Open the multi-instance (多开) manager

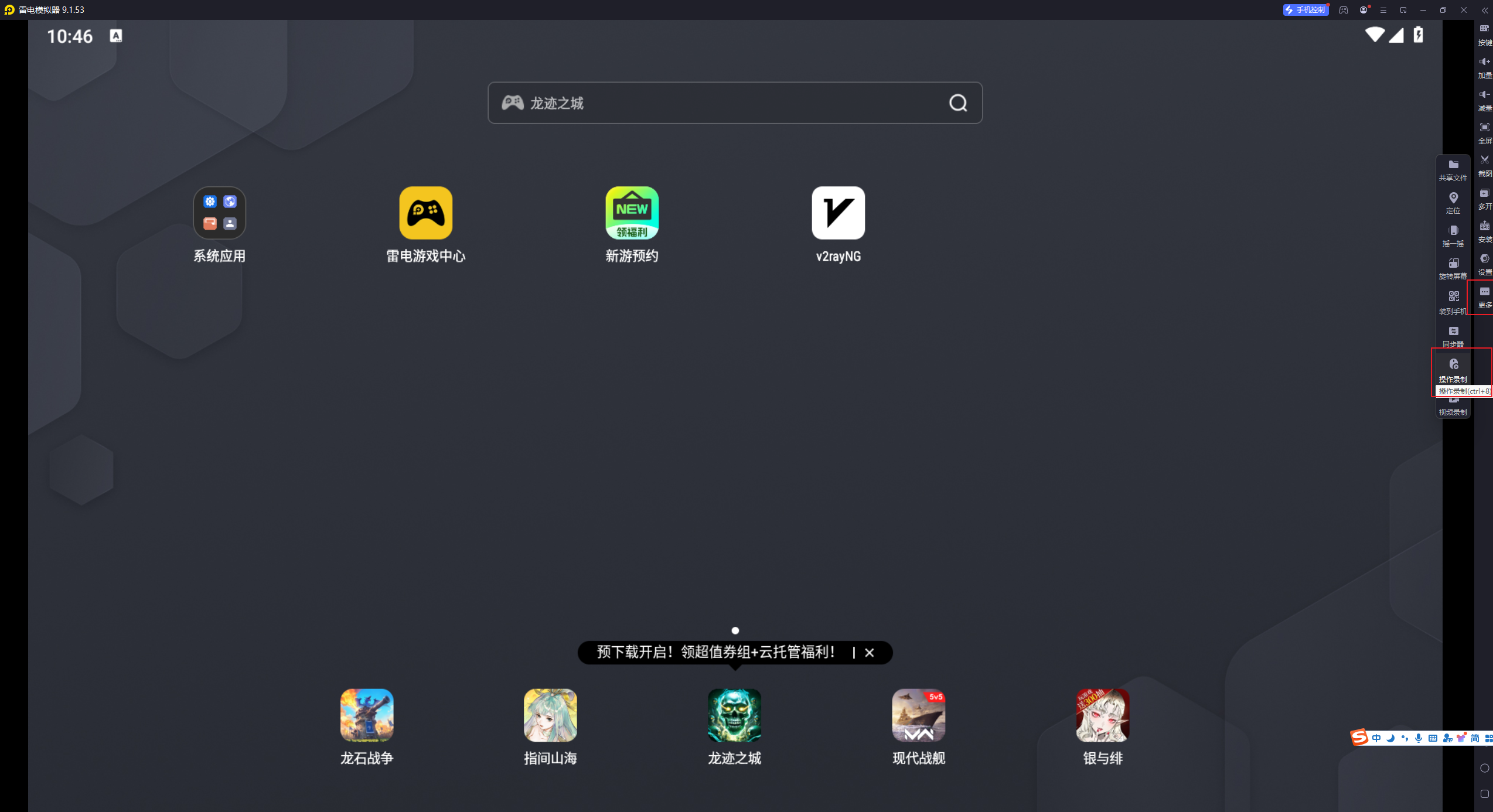click(1484, 199)
